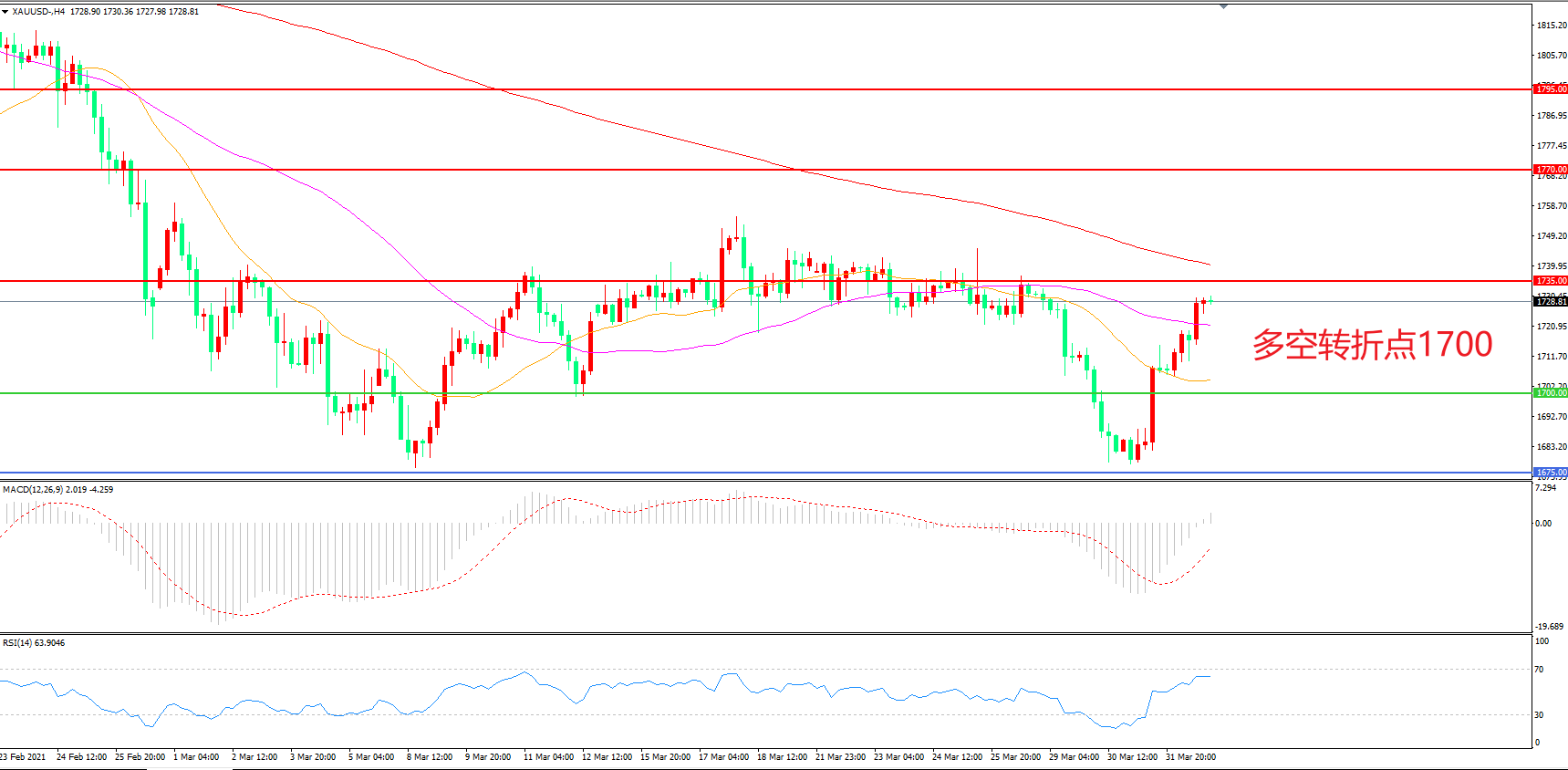Click the MACD 0.00 scale label

(1543, 524)
